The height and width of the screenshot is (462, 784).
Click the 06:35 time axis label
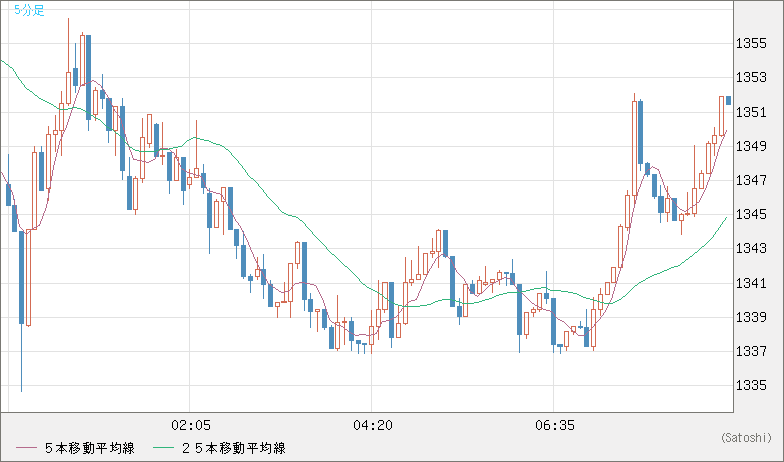click(554, 426)
